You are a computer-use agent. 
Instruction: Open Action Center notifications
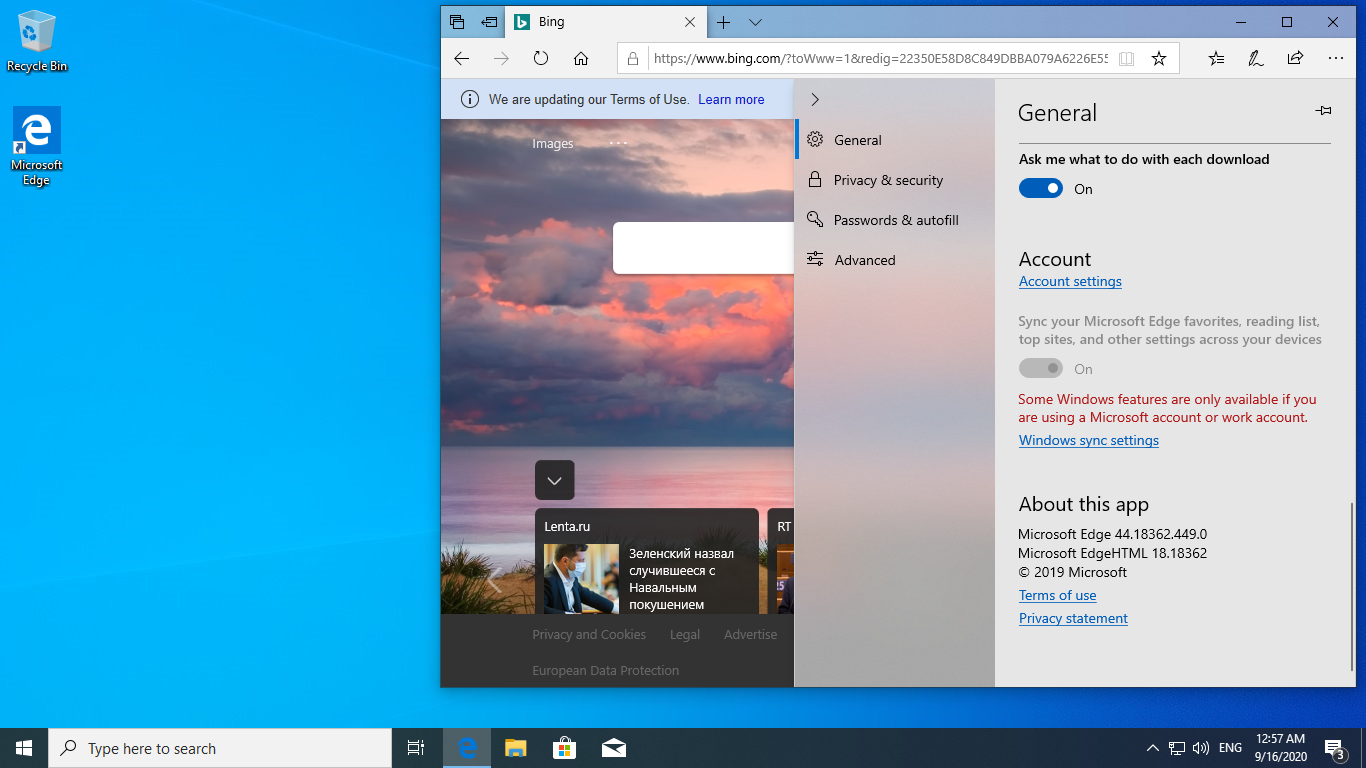[1334, 748]
